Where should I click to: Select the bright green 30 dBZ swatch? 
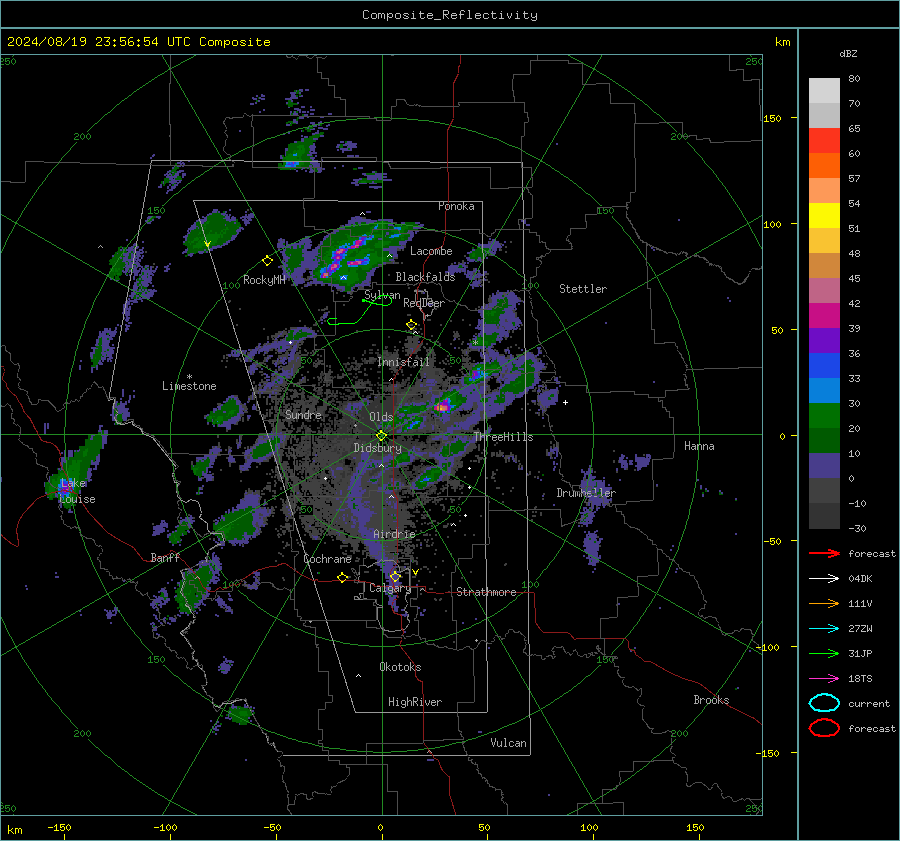click(x=824, y=415)
